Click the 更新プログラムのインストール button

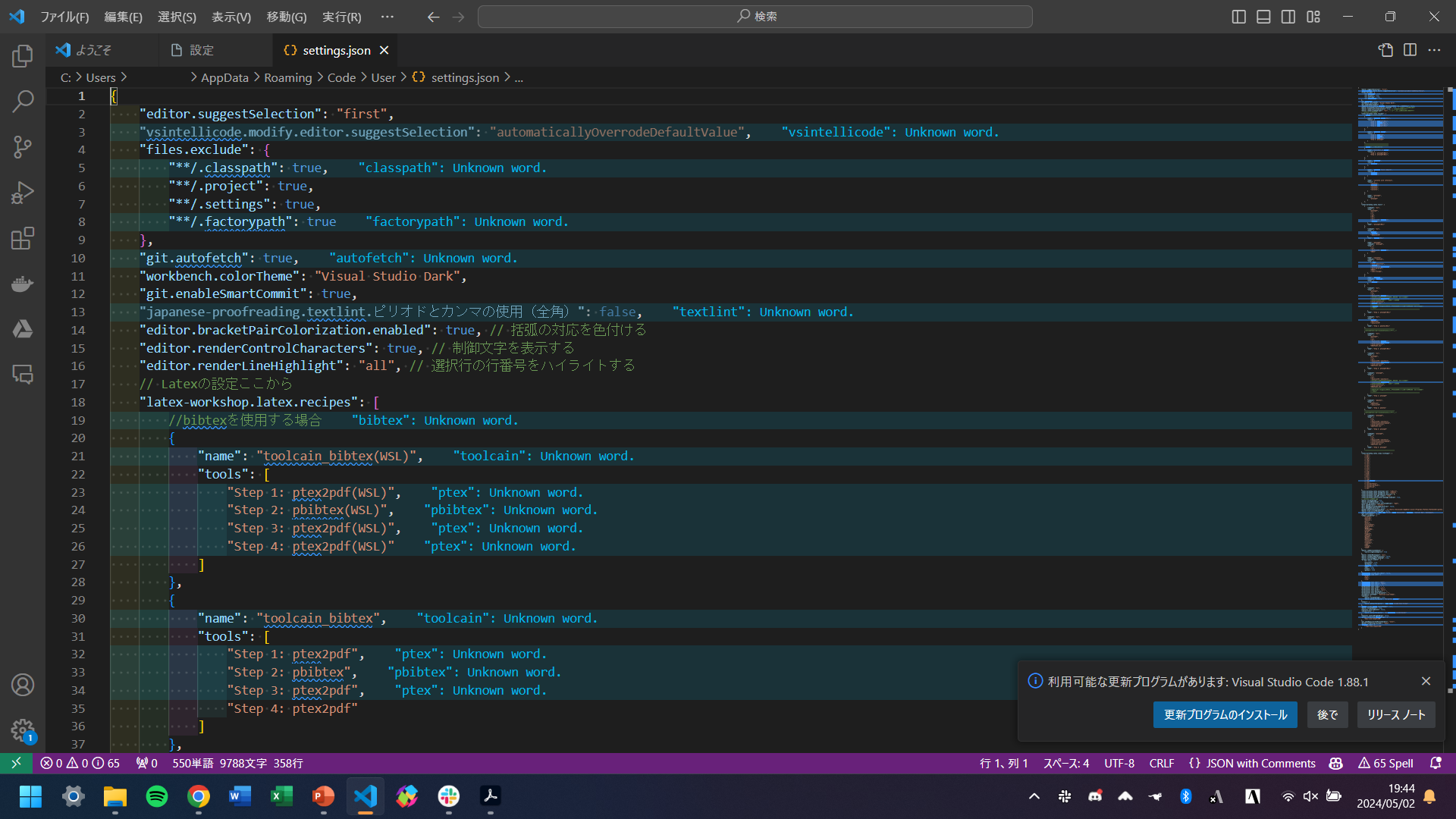point(1225,714)
